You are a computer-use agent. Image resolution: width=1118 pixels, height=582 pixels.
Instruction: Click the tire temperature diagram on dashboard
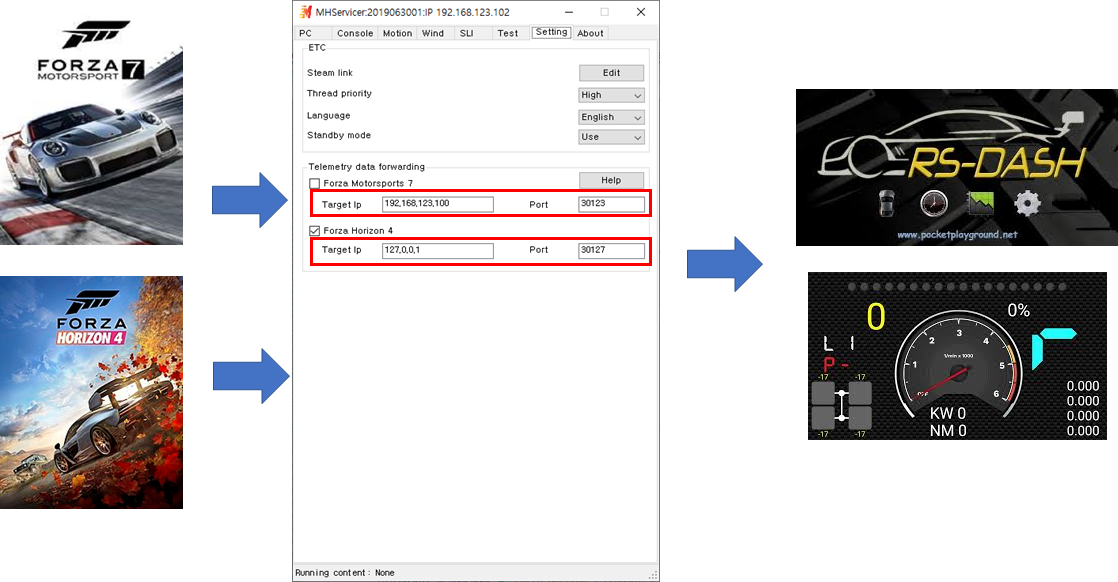842,404
